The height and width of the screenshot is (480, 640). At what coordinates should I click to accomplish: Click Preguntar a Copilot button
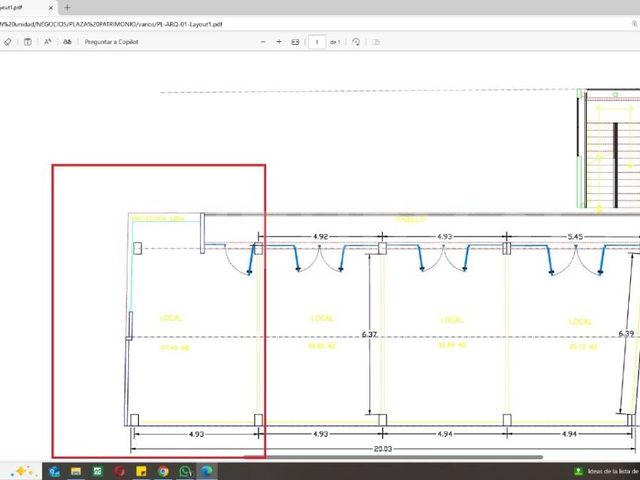point(111,42)
